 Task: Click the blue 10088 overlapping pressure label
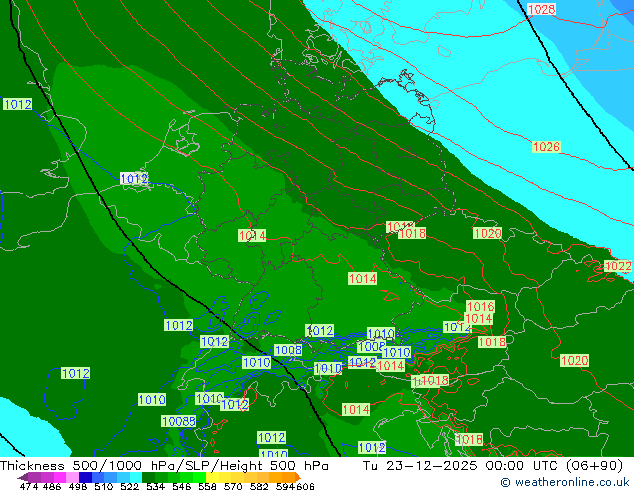click(x=179, y=421)
